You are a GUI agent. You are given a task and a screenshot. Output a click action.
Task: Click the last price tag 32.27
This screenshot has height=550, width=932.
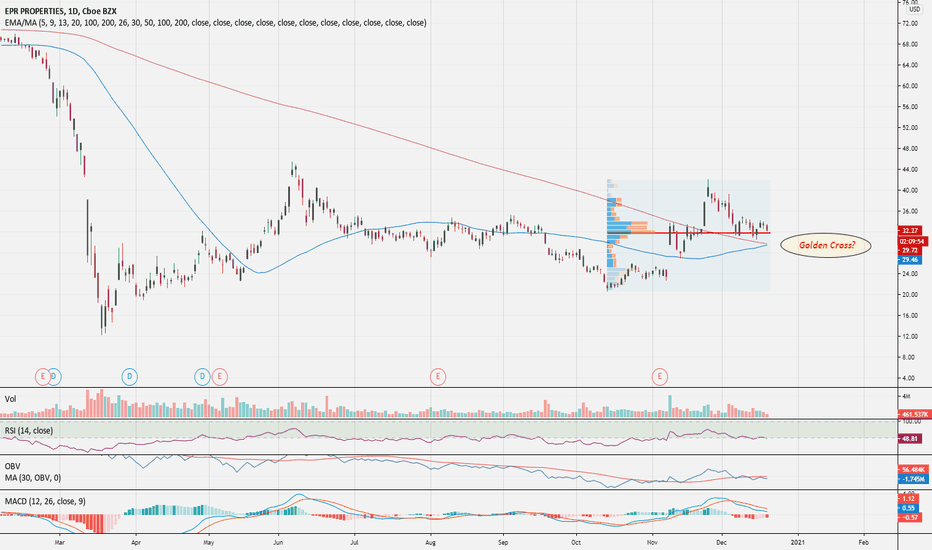(910, 231)
